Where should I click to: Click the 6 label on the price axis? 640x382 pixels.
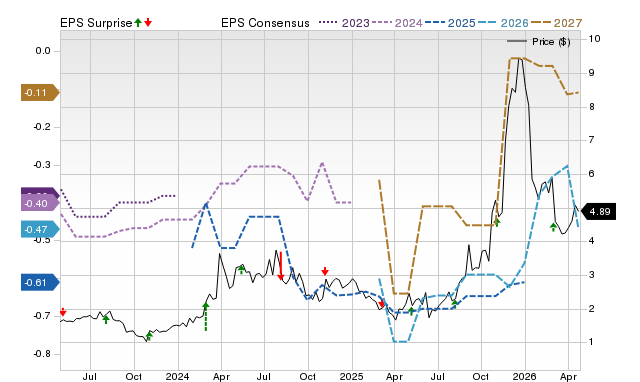pos(591,174)
